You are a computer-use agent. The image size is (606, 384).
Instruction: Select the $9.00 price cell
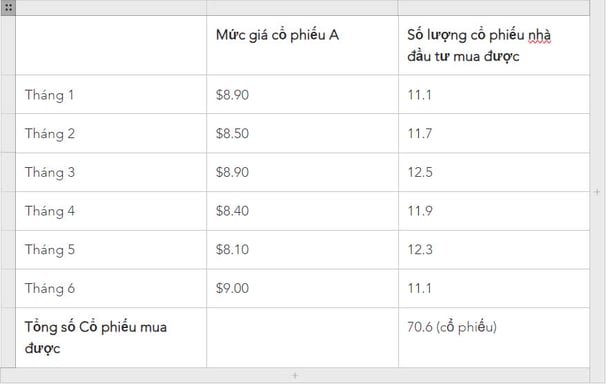[x=302, y=288]
